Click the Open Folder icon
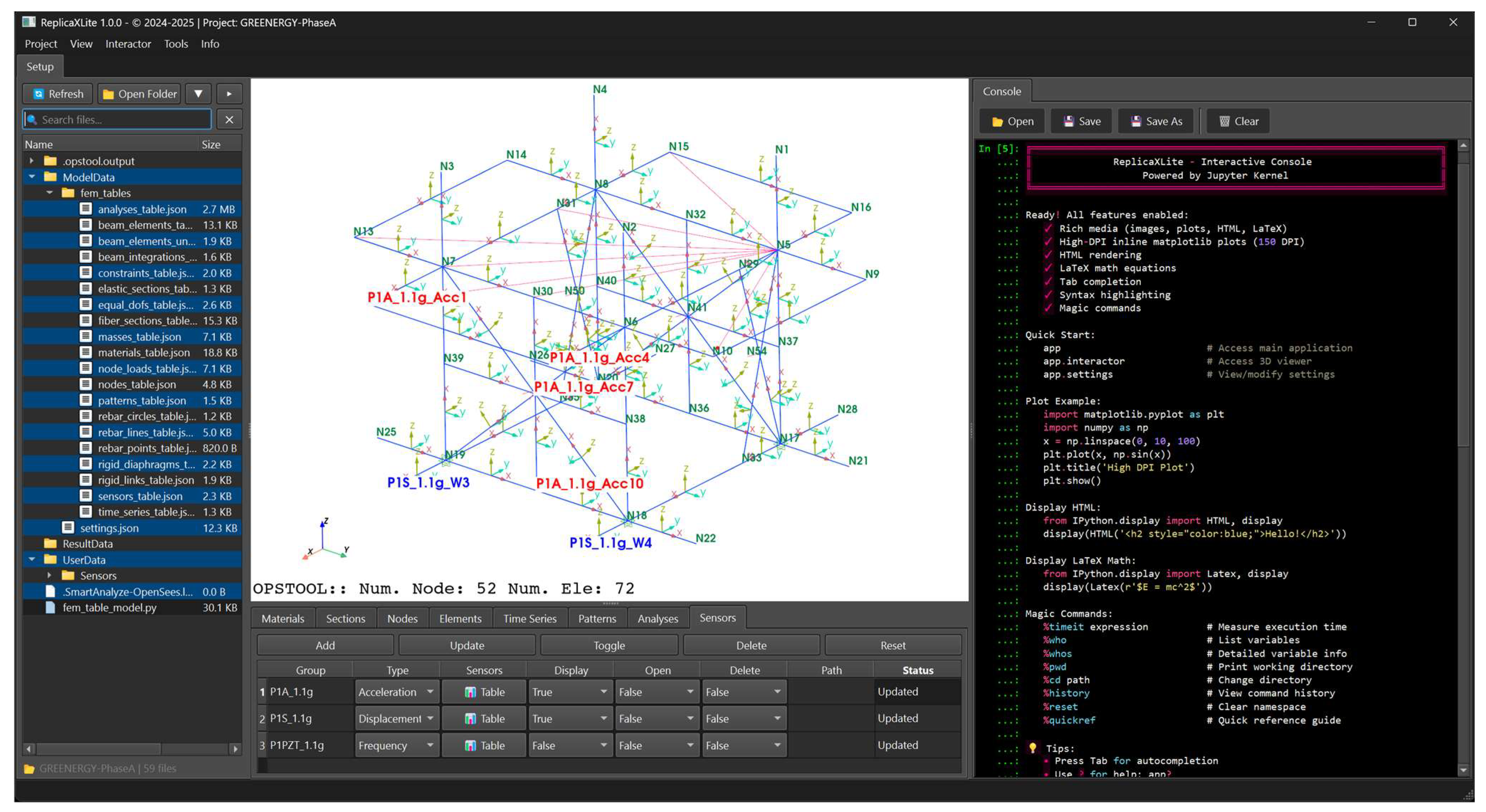The width and height of the screenshot is (1486, 812). click(x=108, y=94)
